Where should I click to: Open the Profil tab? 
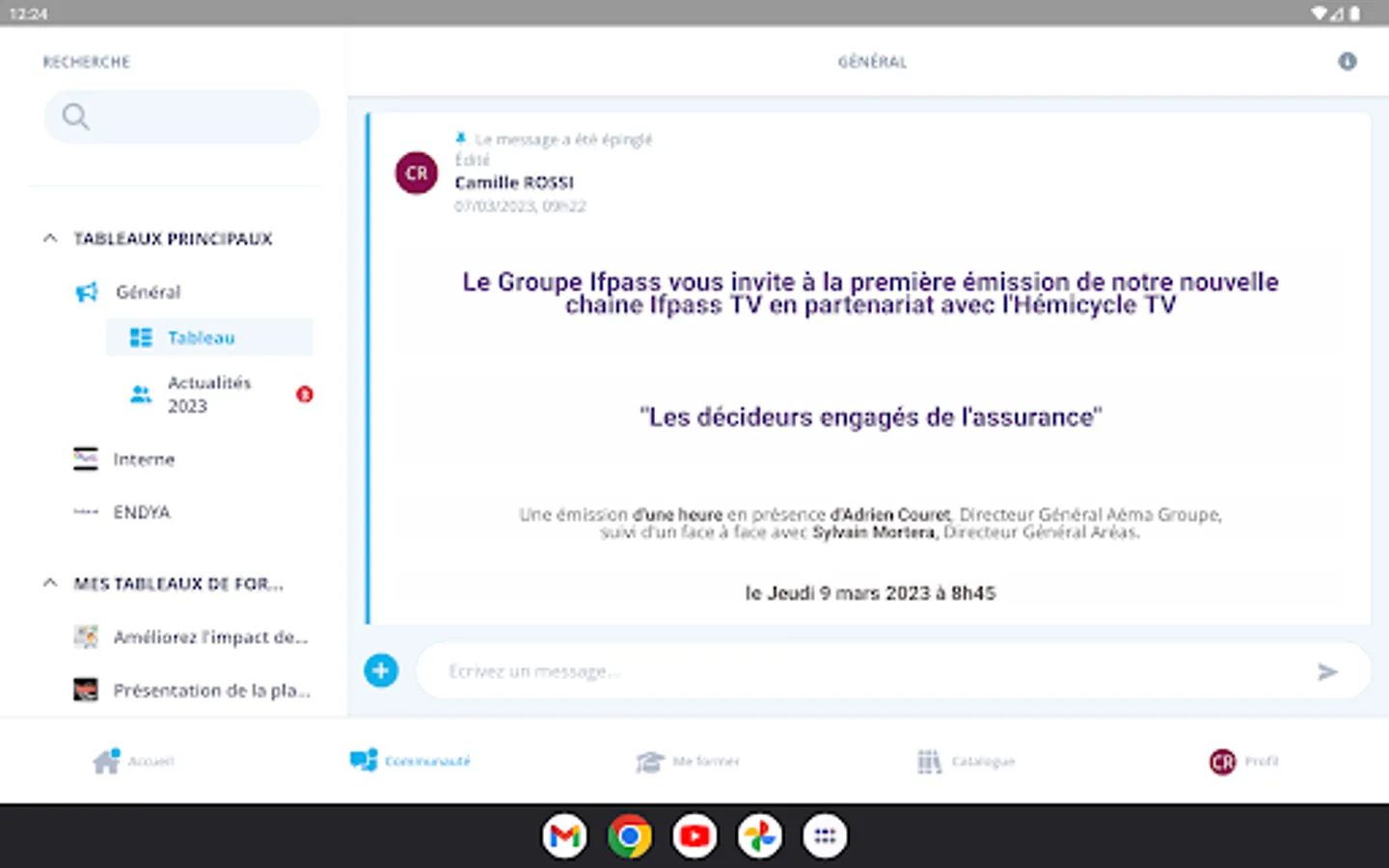coord(1244,762)
